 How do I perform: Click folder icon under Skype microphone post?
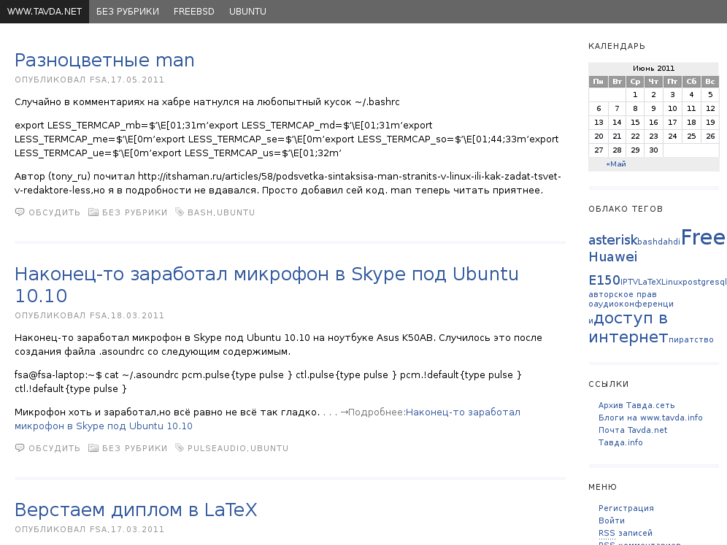pyautogui.click(x=93, y=448)
